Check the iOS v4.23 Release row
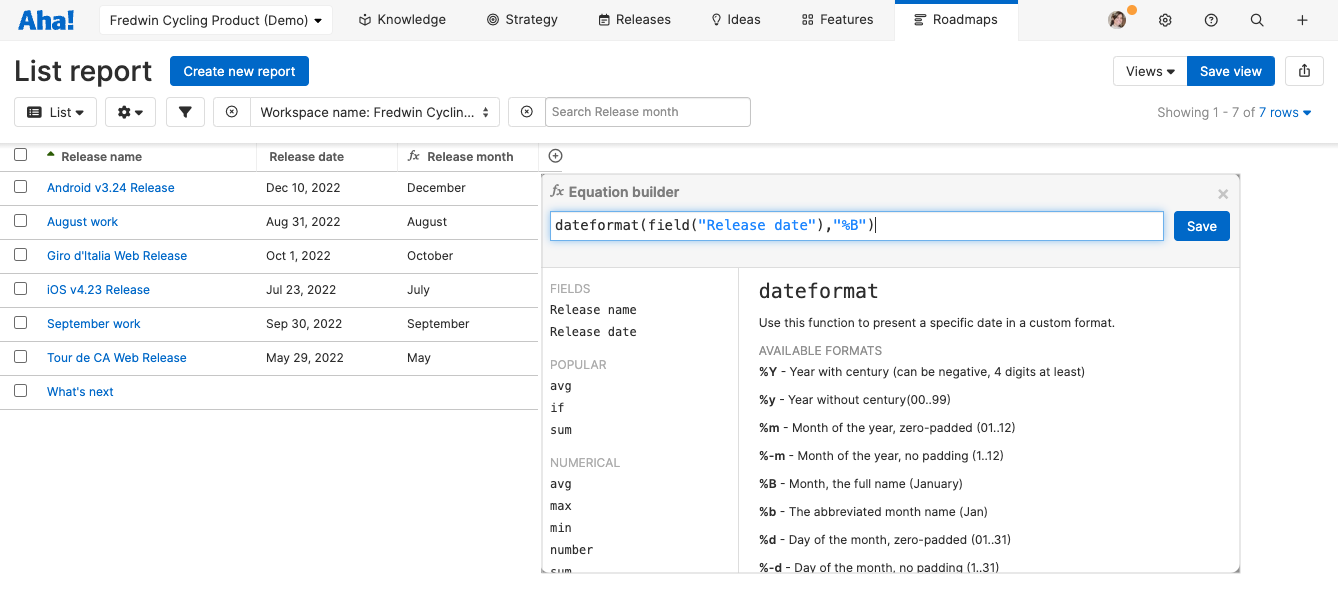 [21, 289]
